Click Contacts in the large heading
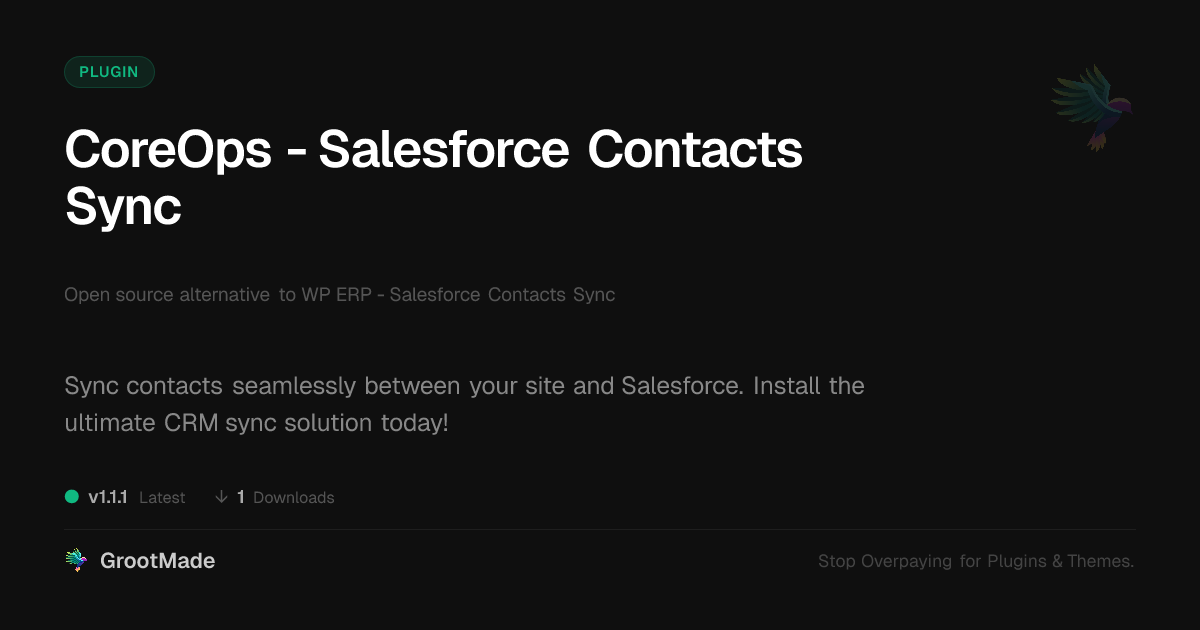 tap(695, 150)
